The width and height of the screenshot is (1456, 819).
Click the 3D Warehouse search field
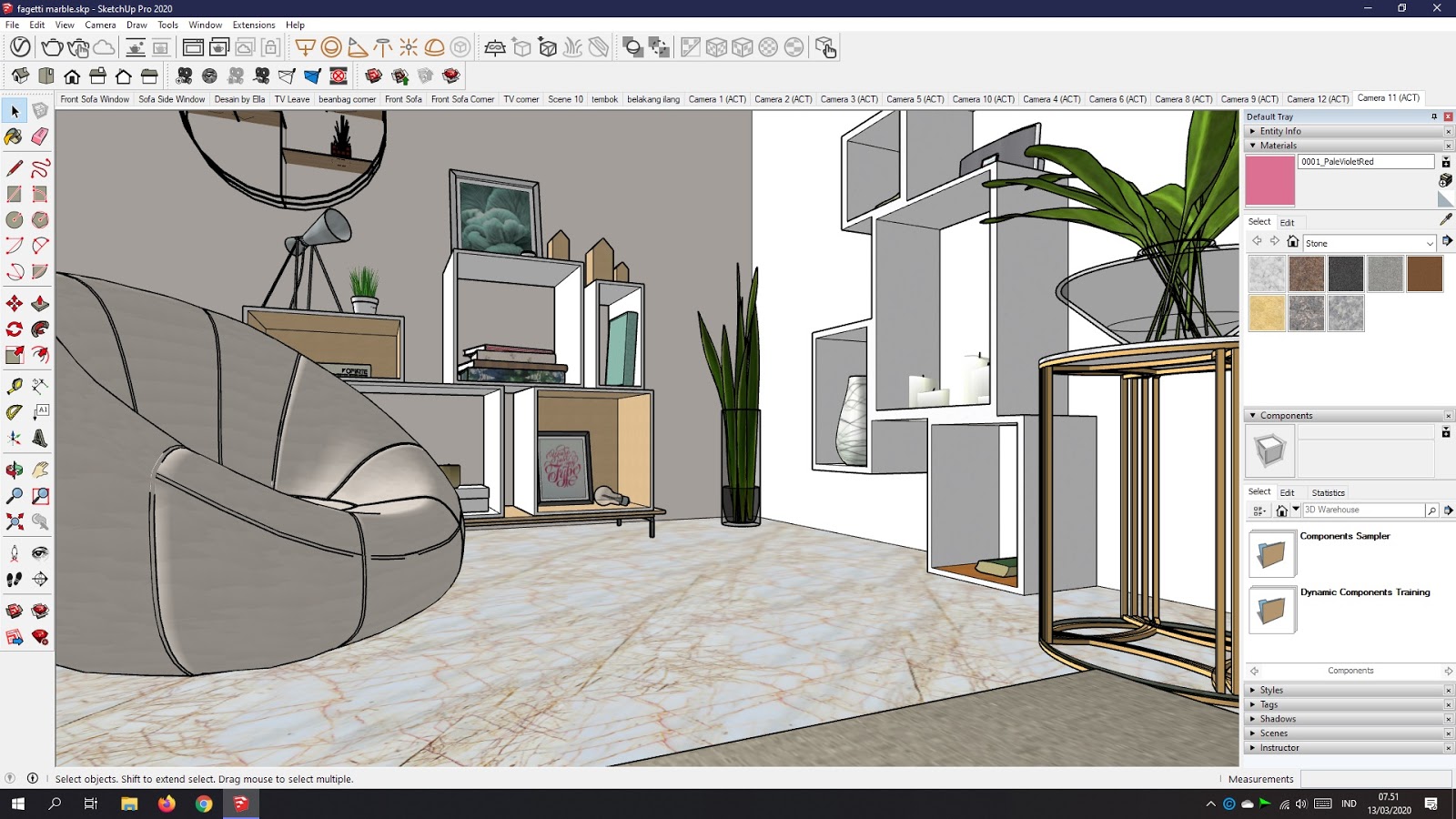pos(1362,511)
